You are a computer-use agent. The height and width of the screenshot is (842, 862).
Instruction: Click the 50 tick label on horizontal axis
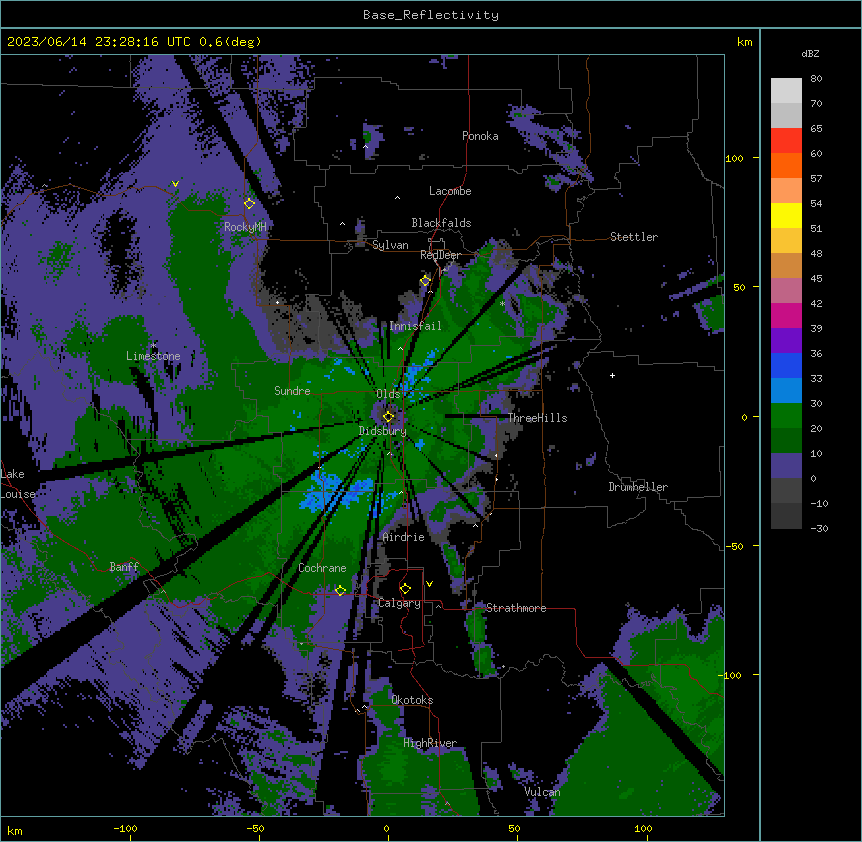pos(514,828)
